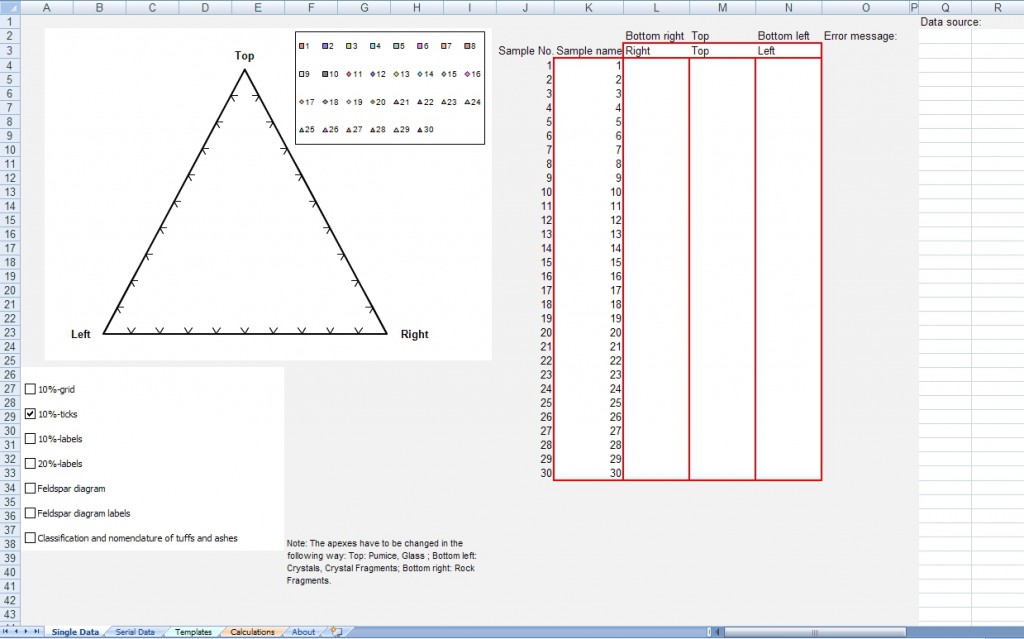Click series 16 purple diamond legend marker
This screenshot has height=639, width=1024.
(467, 73)
